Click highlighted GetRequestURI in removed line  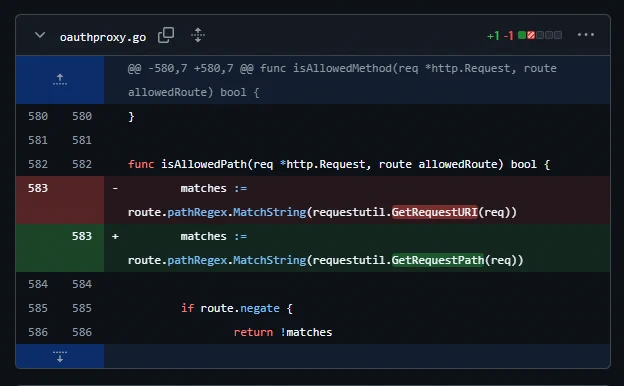[435, 212]
